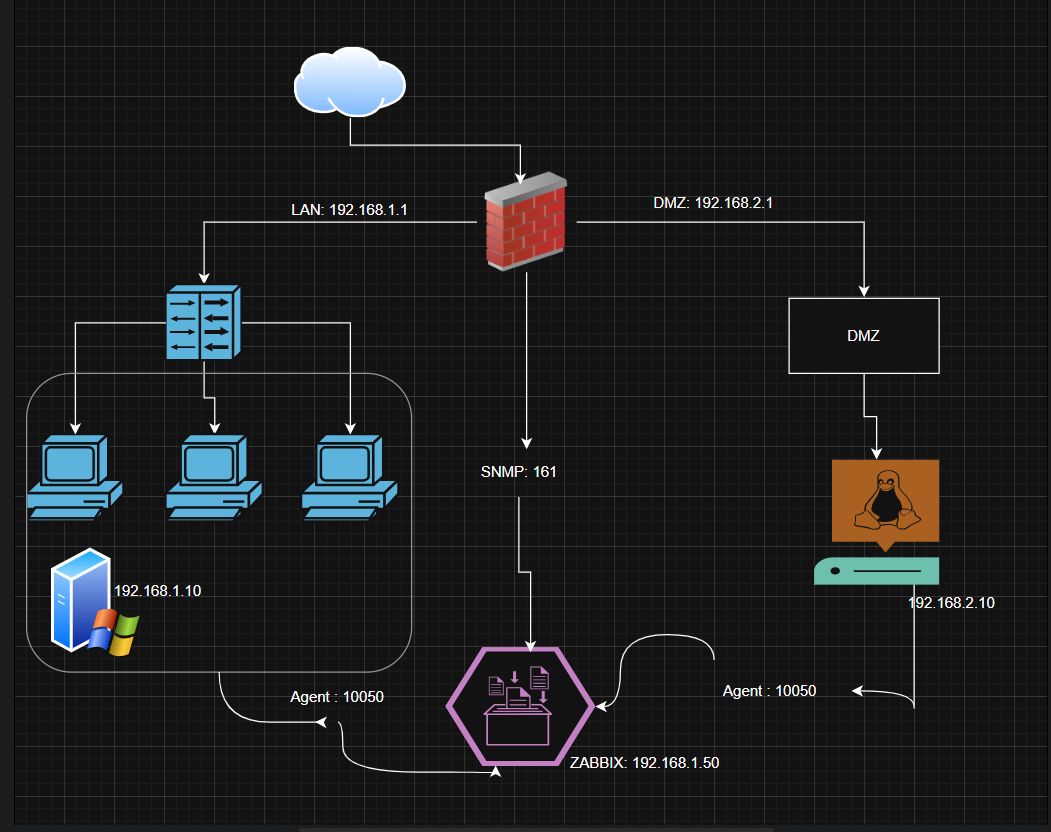Click the ZABBIX: 192.168.1.50 label
The image size is (1051, 832).
coord(644,763)
